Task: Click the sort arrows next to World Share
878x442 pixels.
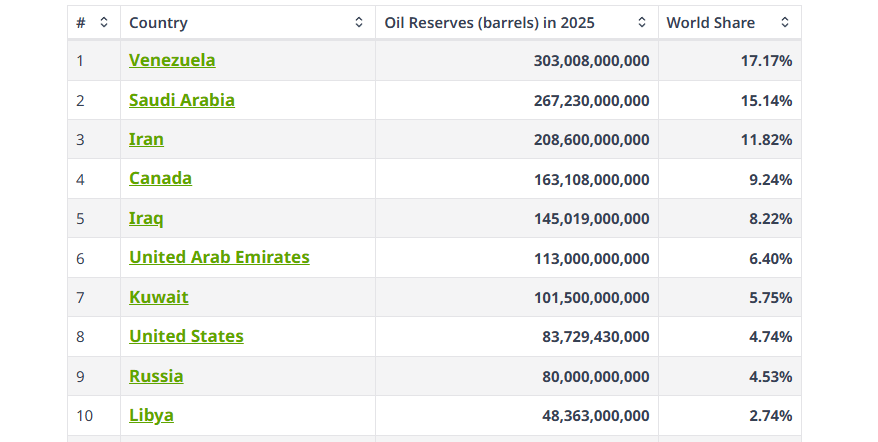Action: click(x=785, y=22)
